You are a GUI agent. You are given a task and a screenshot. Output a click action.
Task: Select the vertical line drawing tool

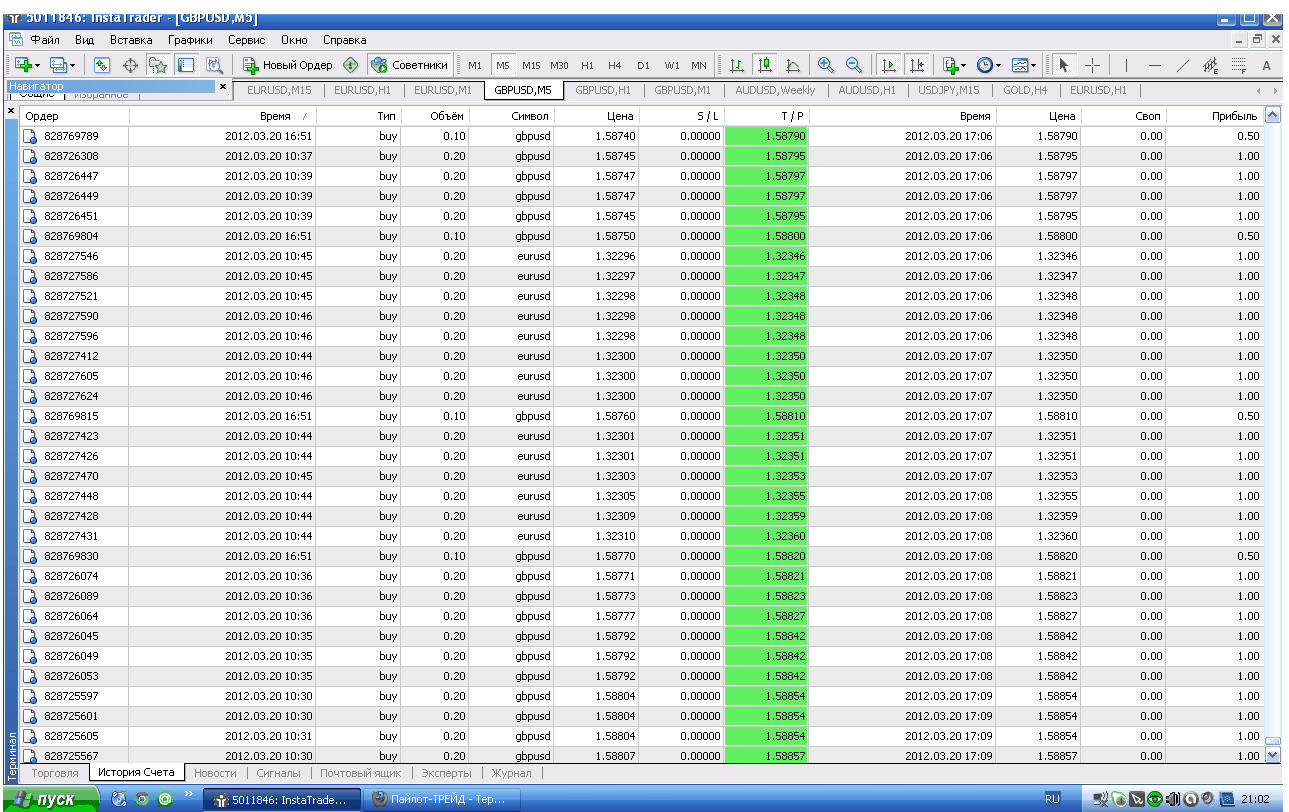(1127, 65)
